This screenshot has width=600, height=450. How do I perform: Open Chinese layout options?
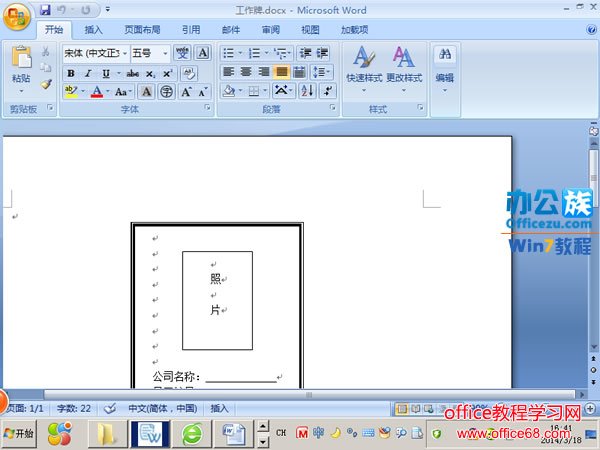point(283,91)
